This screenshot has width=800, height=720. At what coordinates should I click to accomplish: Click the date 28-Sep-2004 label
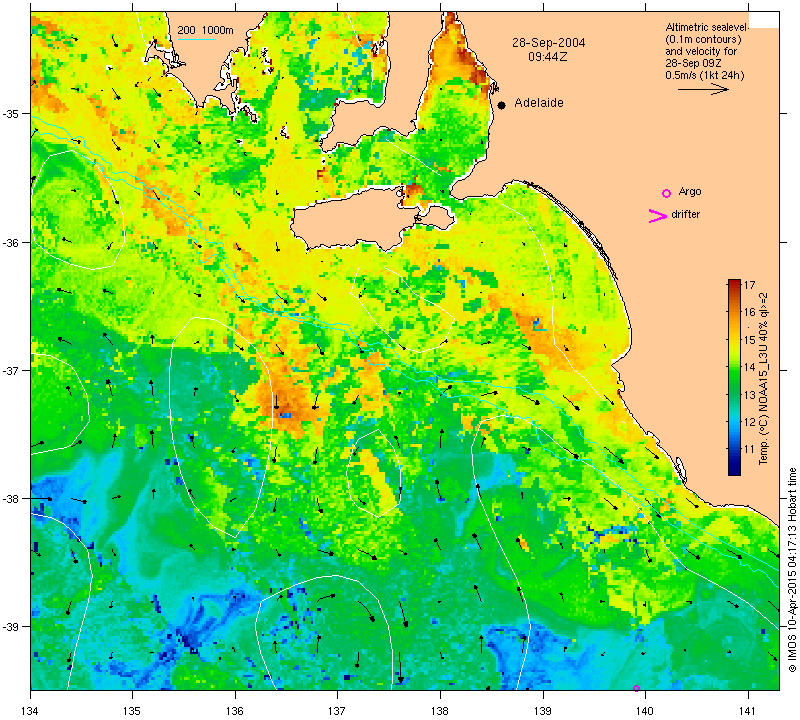point(548,42)
